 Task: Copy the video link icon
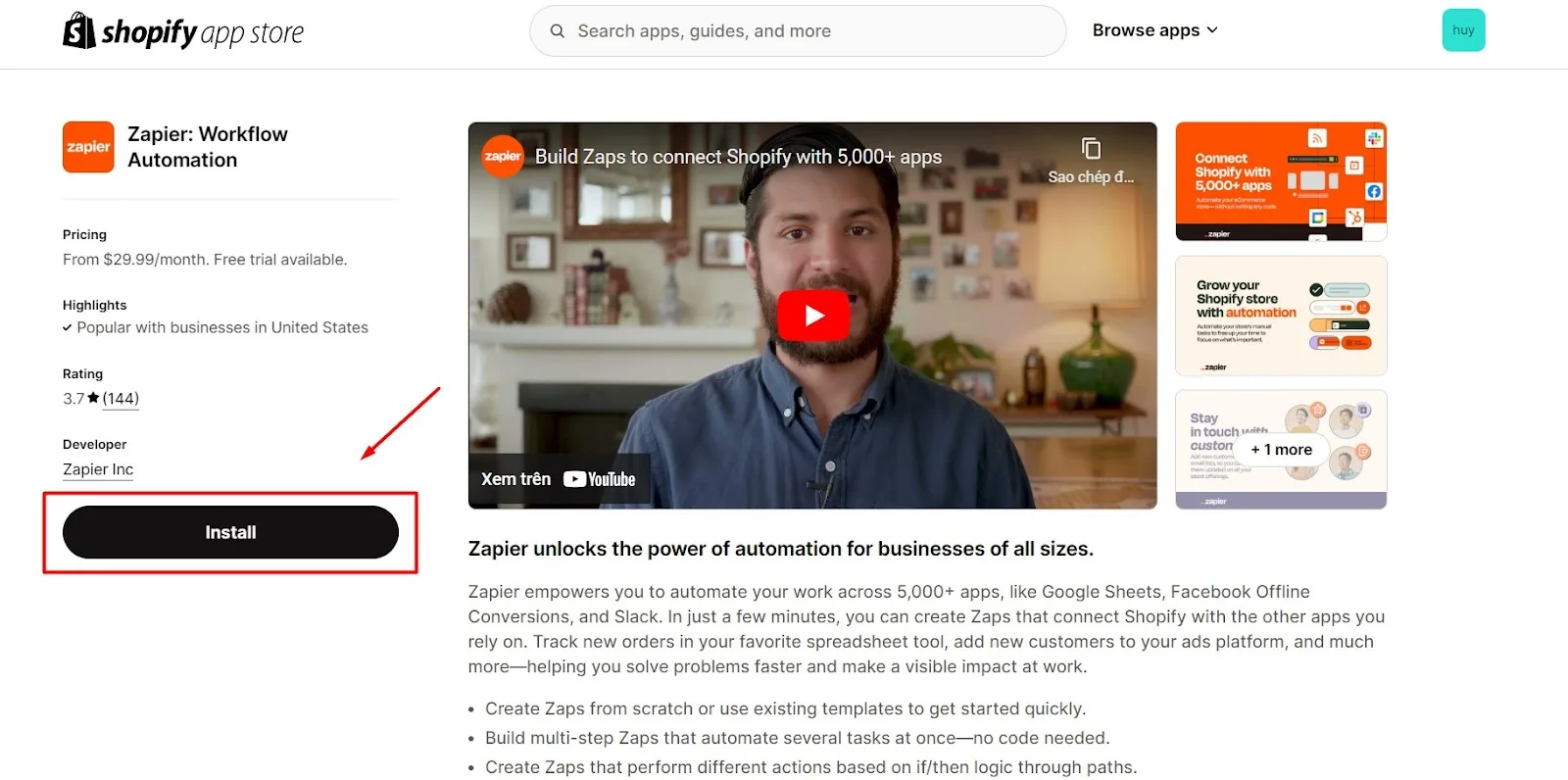(x=1091, y=149)
